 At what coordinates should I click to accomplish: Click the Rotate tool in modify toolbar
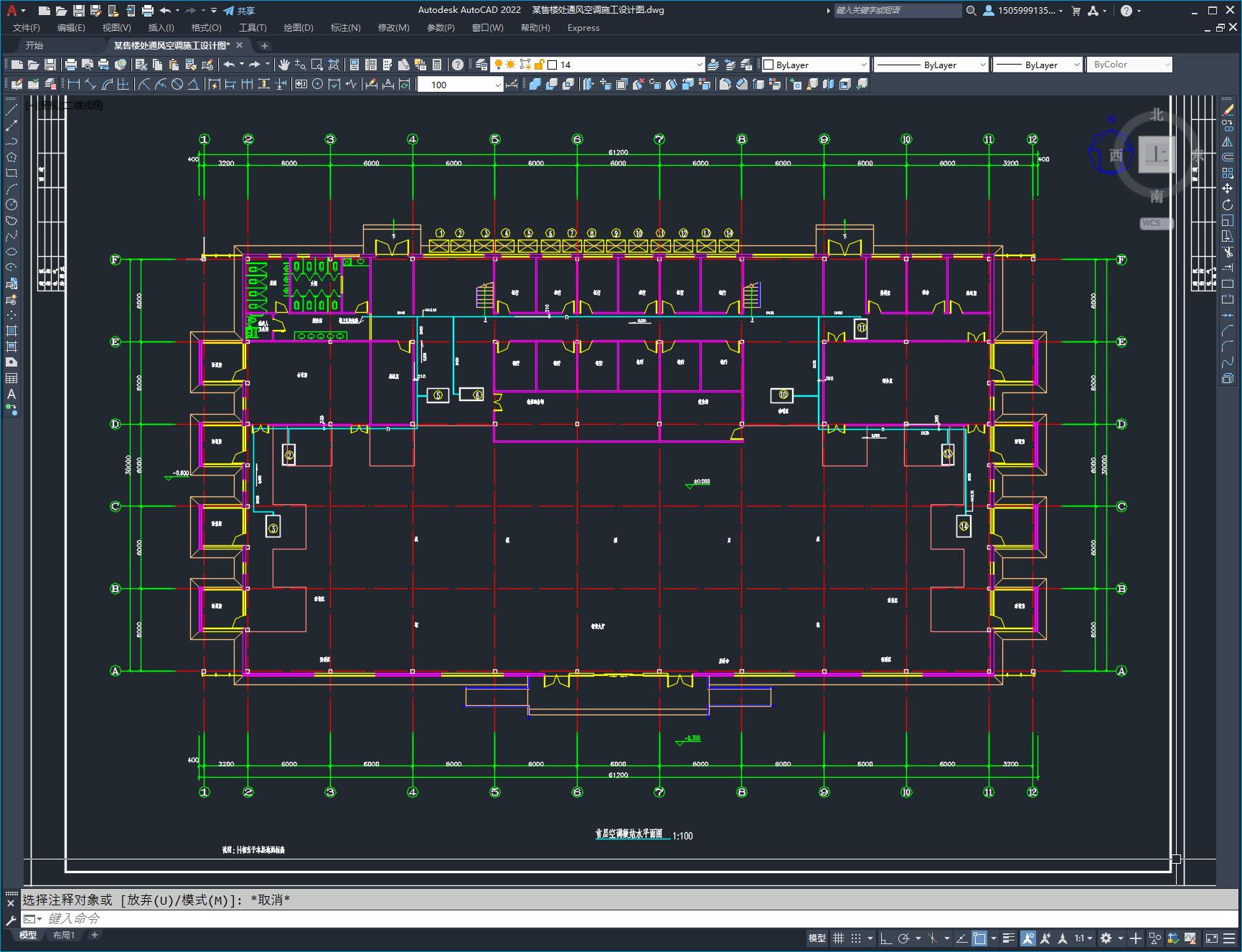(1228, 204)
